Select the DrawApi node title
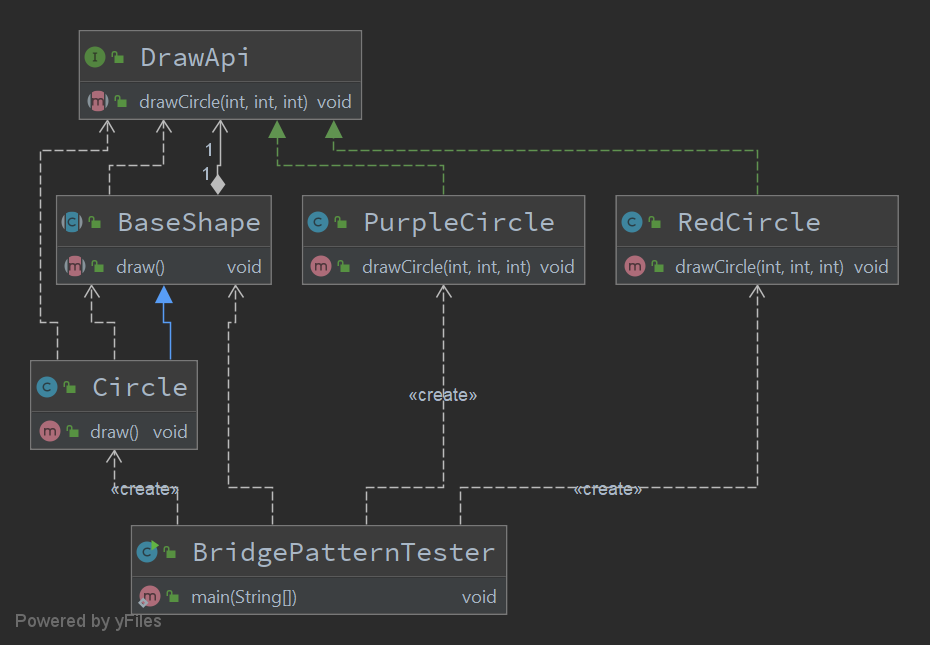 tap(194, 57)
